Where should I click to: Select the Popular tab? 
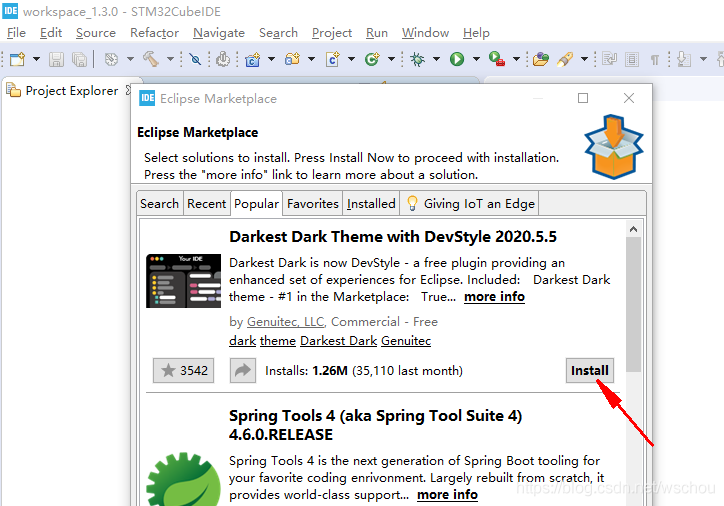[x=256, y=204]
